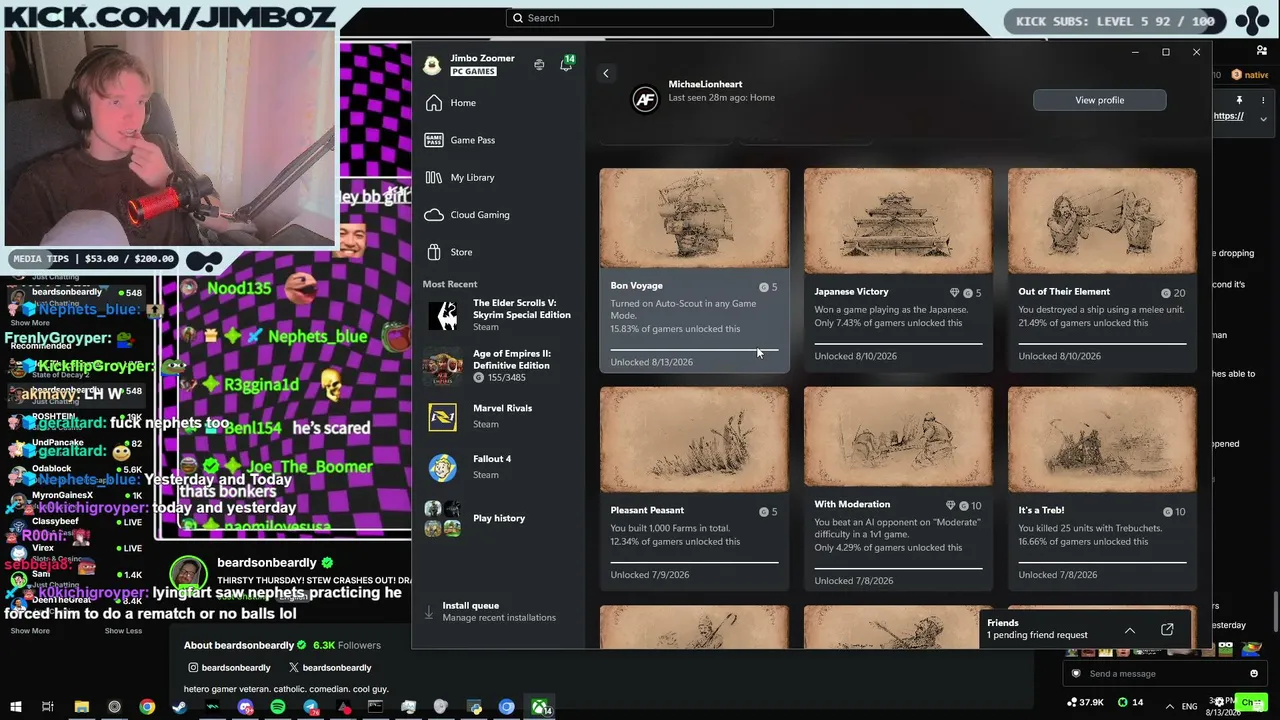The width and height of the screenshot is (1280, 720).
Task: Open the Skyrim Special Edition game icon
Action: click(442, 315)
